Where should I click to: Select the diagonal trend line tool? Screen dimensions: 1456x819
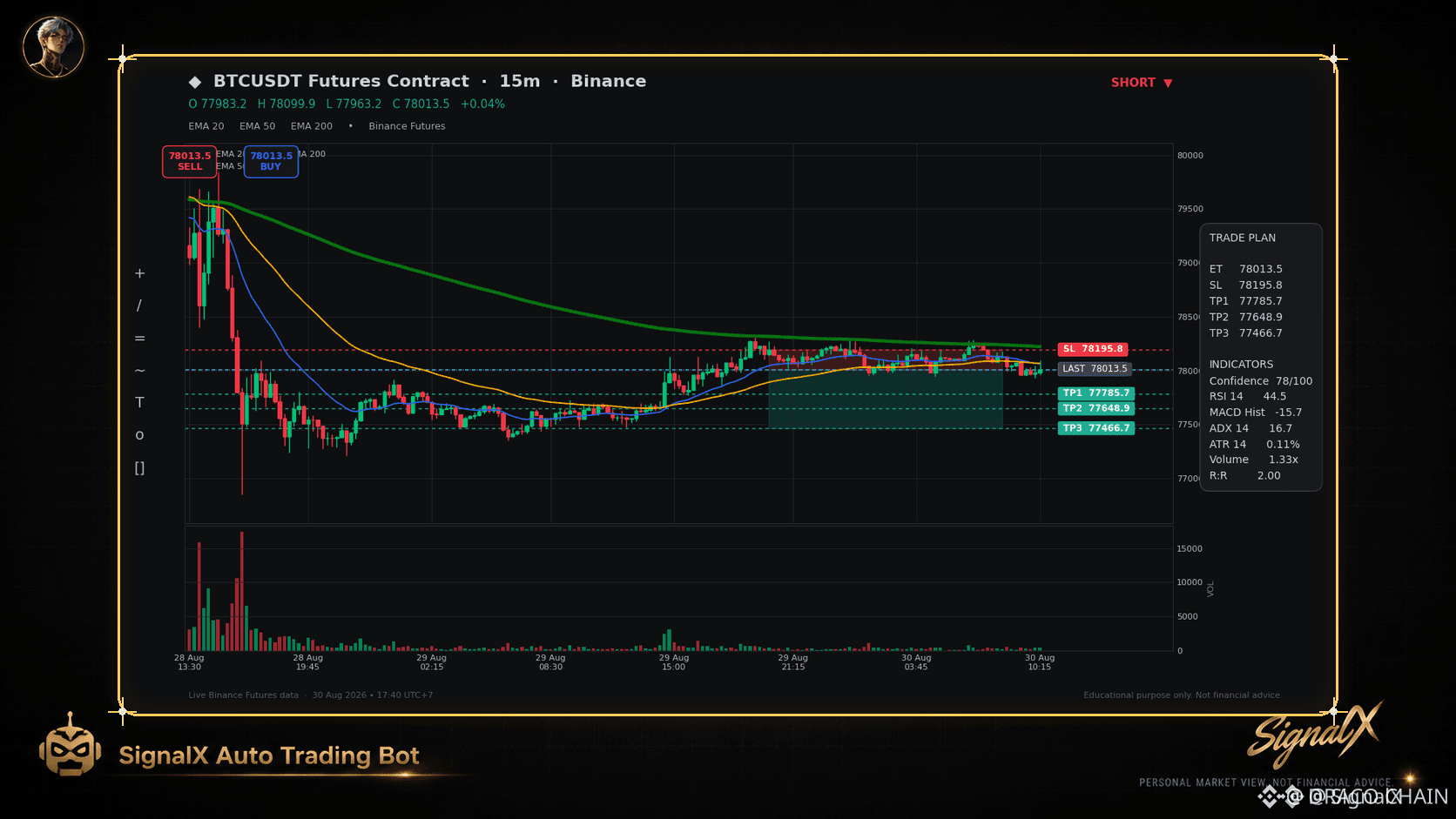[139, 305]
